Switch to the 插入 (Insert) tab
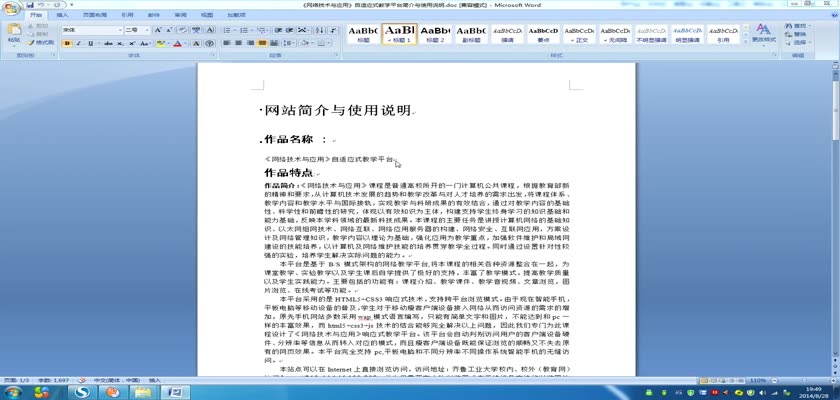This screenshot has height=400, width=840. pyautogui.click(x=62, y=15)
